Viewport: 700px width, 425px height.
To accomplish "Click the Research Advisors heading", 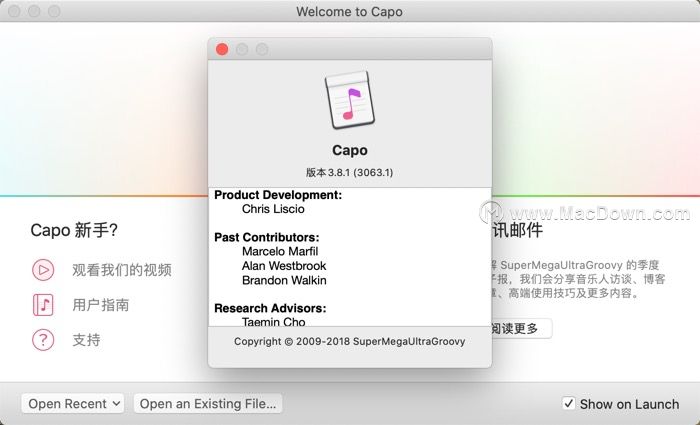I will (270, 308).
